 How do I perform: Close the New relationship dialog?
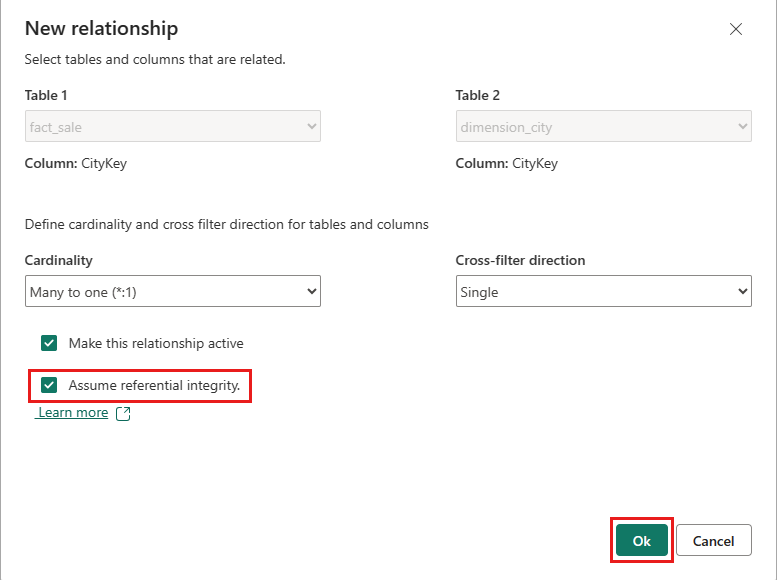[736, 29]
